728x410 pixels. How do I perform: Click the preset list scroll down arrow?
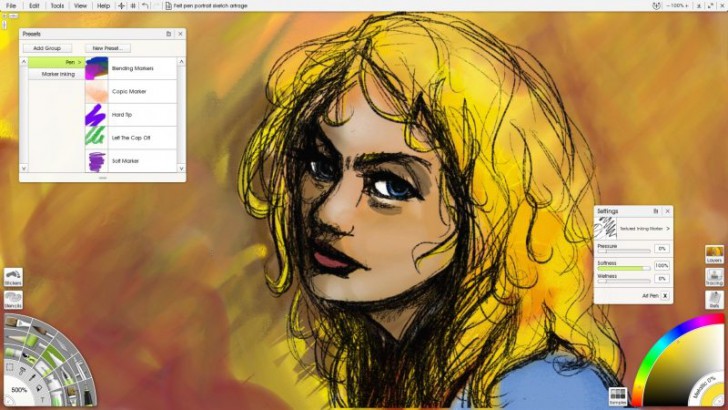click(182, 168)
